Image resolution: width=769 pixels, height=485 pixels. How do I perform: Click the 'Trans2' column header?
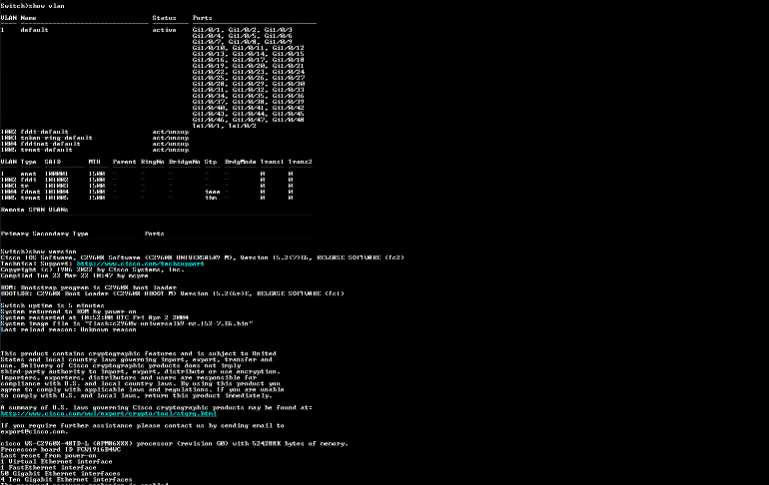click(x=300, y=162)
